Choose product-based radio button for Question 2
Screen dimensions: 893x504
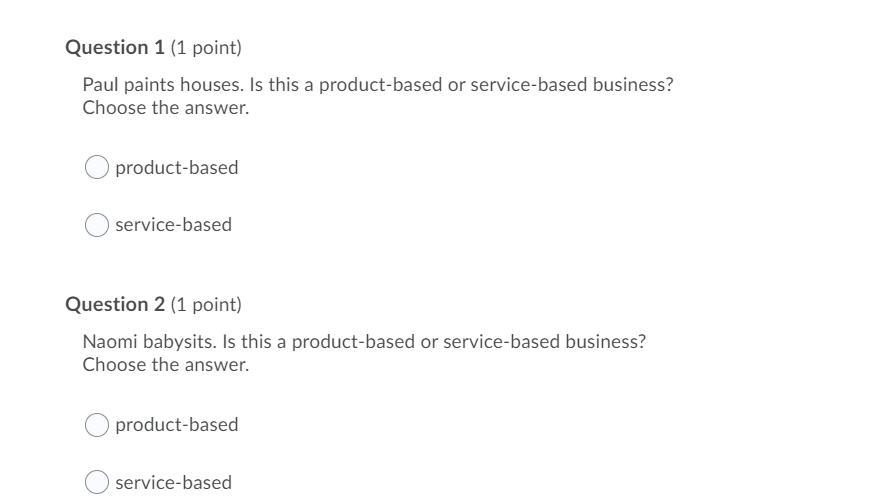tap(97, 425)
